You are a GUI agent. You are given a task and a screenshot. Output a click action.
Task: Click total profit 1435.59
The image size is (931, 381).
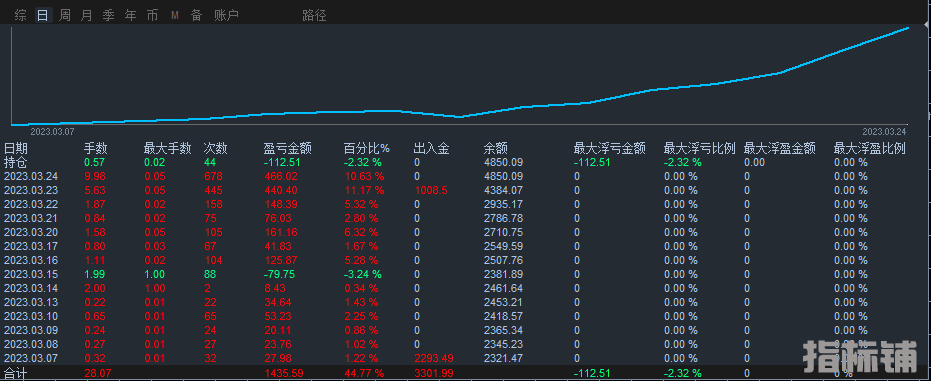point(283,373)
